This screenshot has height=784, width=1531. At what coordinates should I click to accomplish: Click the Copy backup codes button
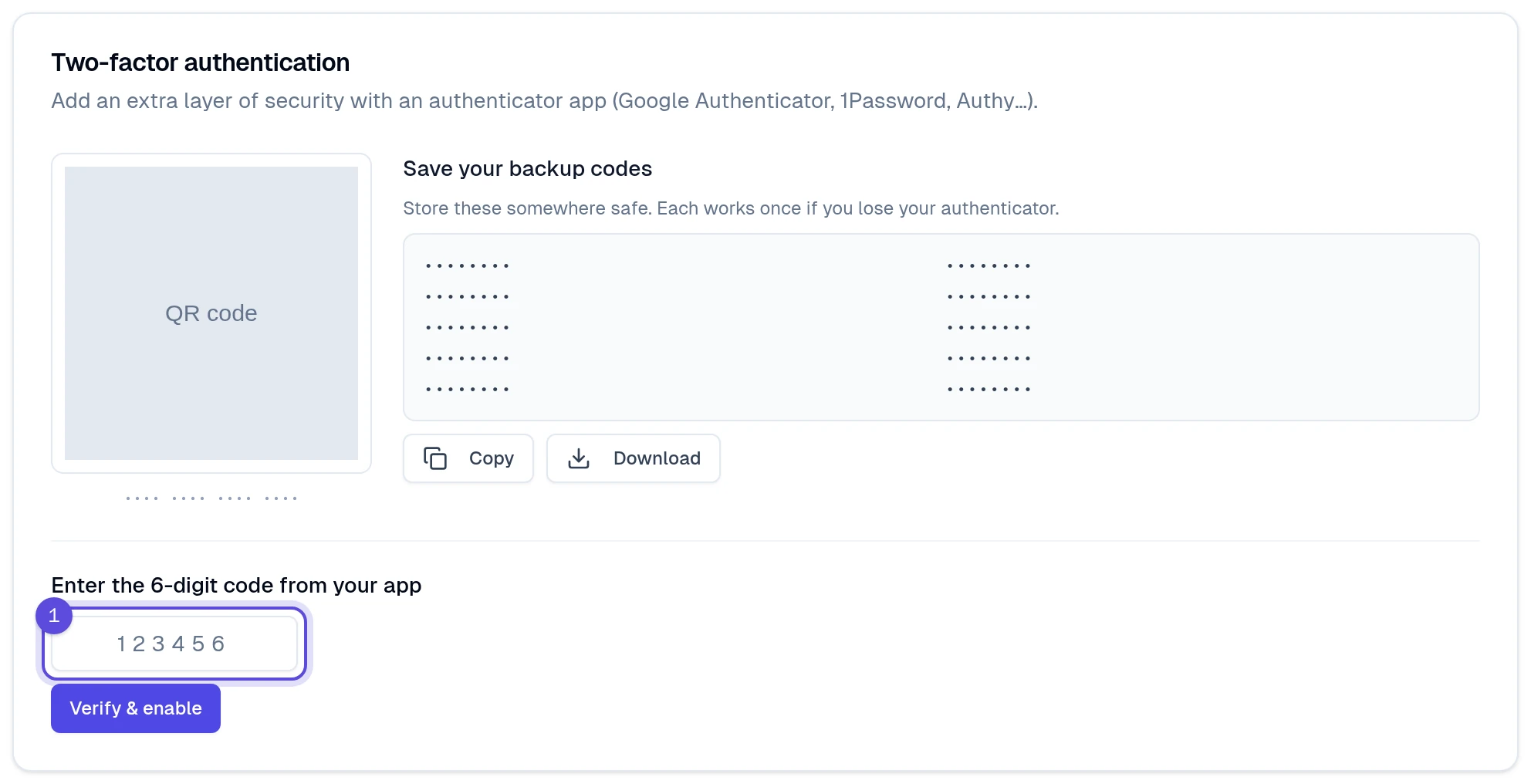(x=468, y=458)
